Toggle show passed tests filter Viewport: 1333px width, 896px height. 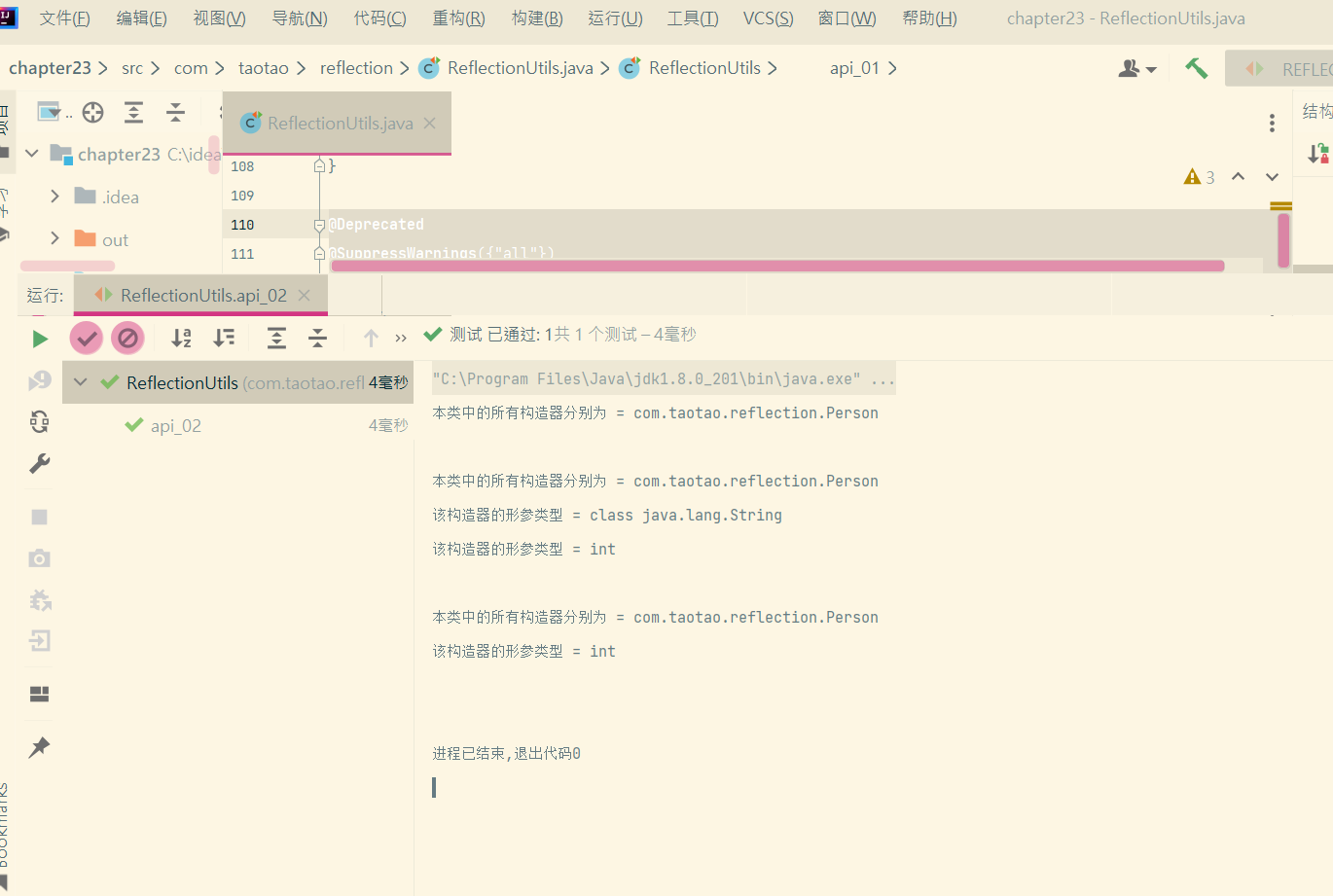click(x=86, y=338)
